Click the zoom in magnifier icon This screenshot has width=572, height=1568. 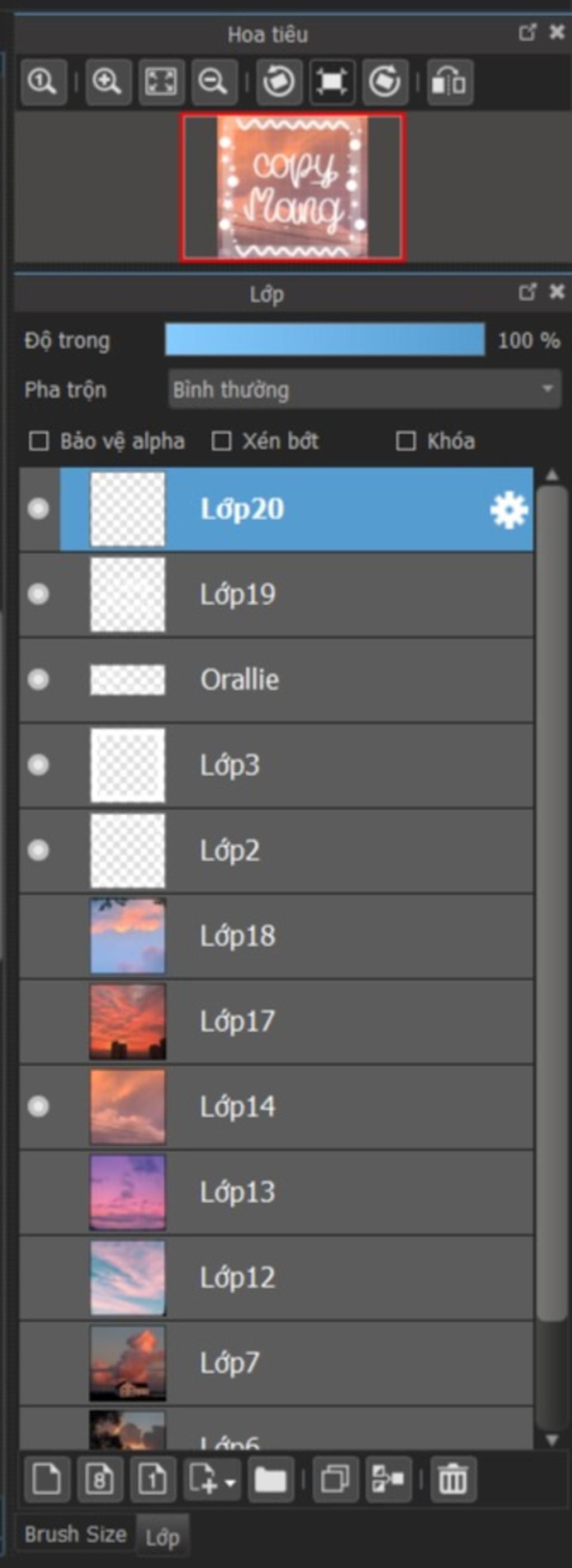pos(108,82)
